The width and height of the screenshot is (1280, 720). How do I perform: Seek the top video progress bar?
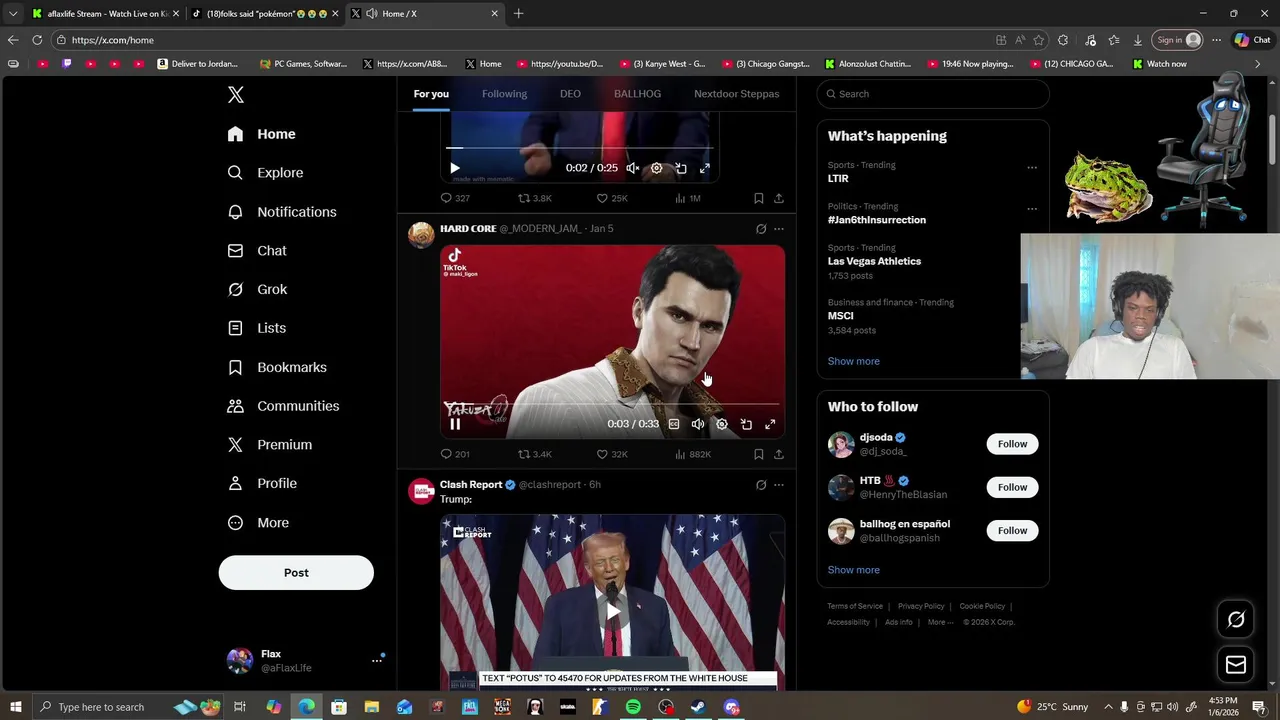coord(580,148)
